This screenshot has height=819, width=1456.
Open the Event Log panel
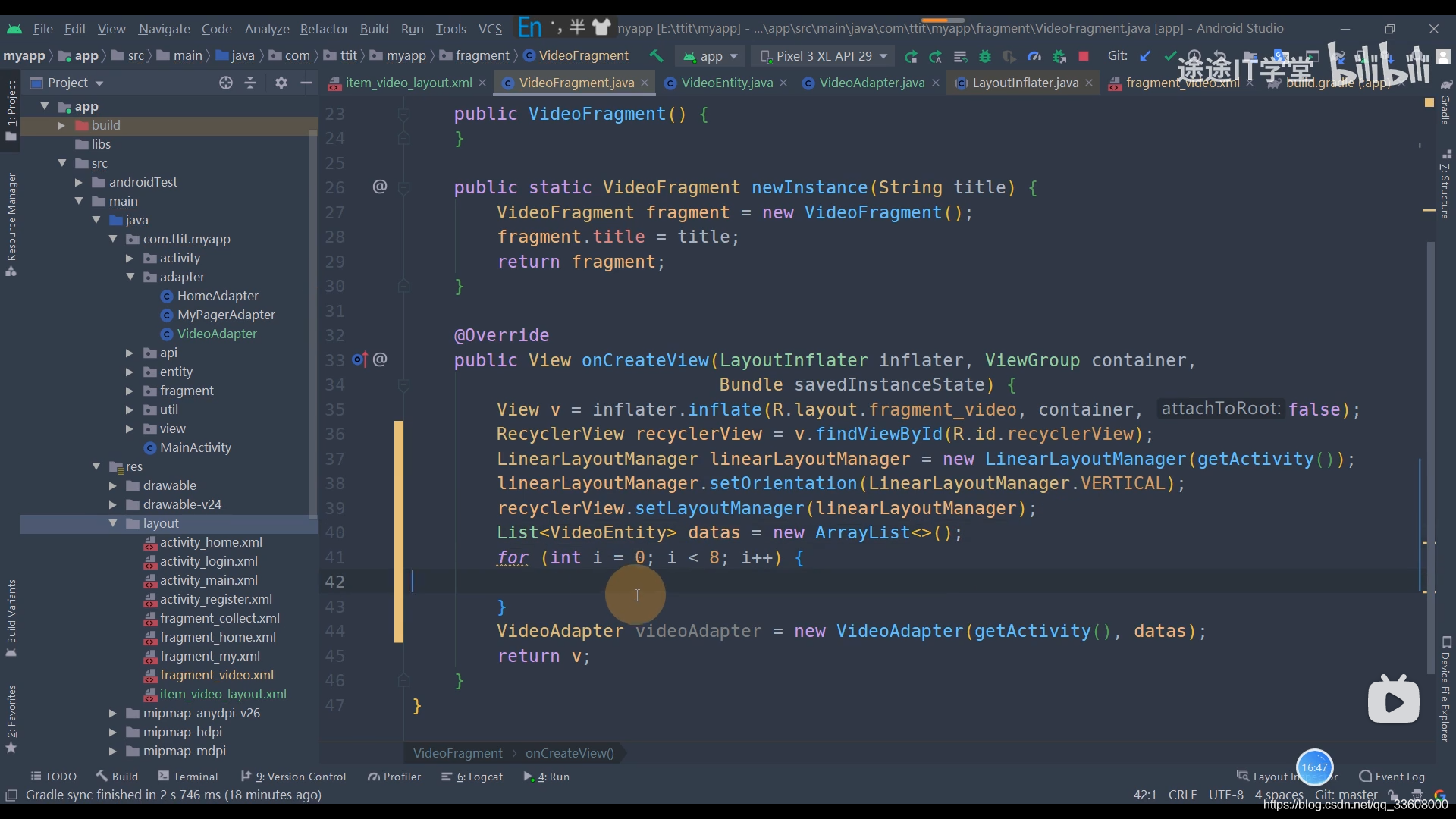(1392, 777)
